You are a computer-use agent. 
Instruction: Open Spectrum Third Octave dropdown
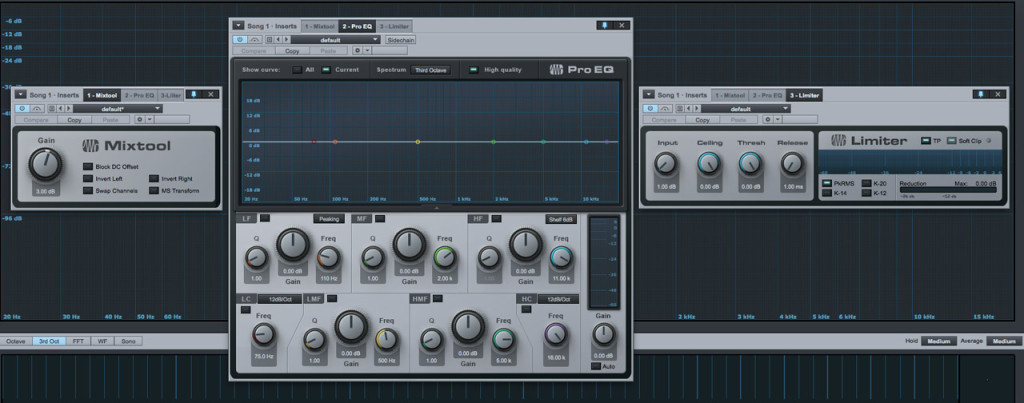point(430,70)
